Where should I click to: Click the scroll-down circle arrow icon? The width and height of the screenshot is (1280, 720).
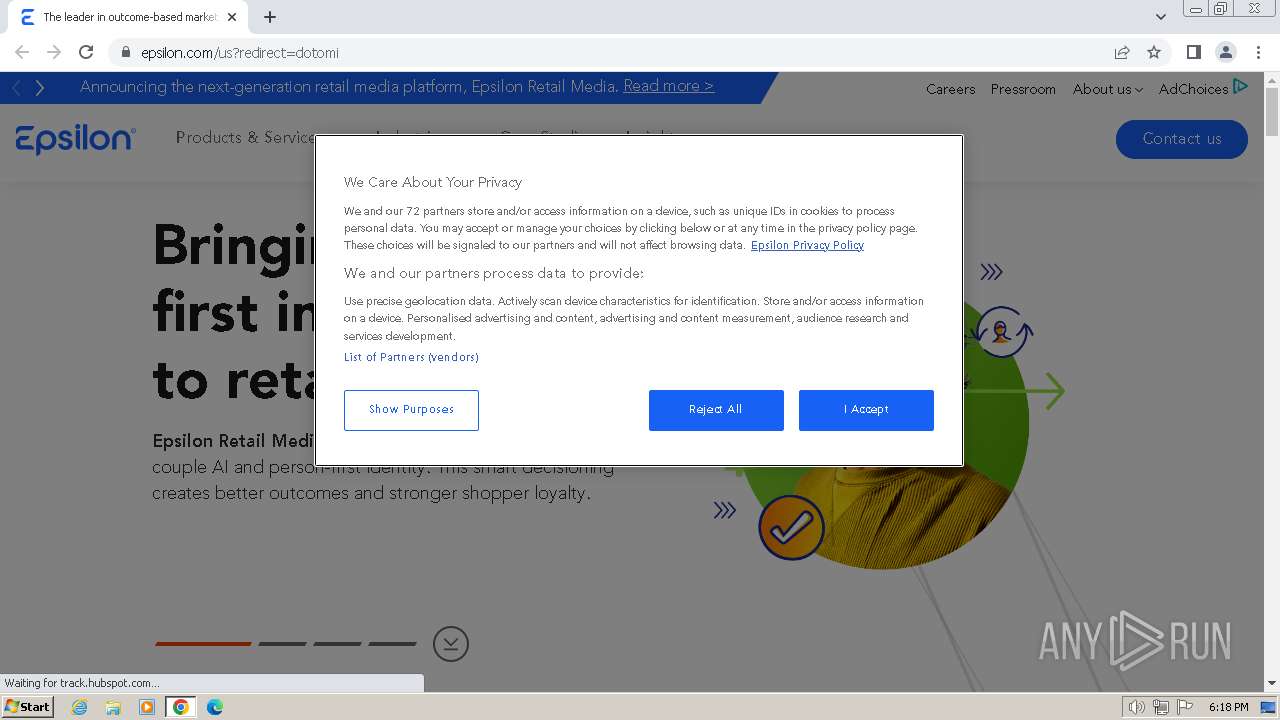[x=451, y=644]
